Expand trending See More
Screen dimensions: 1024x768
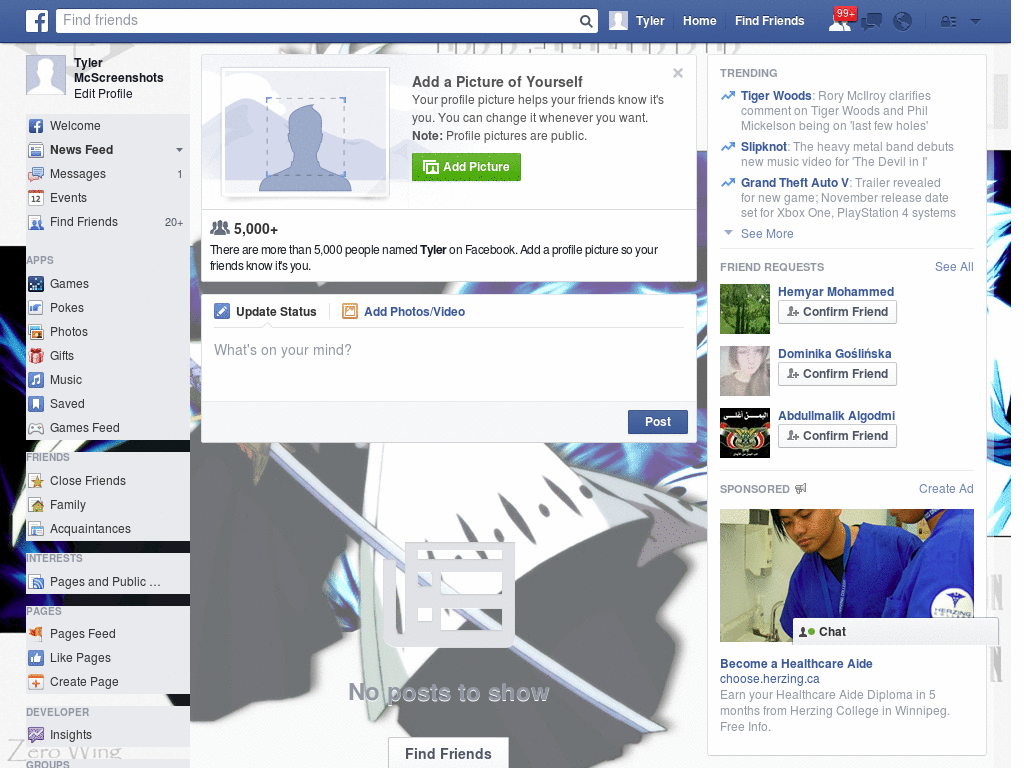[767, 234]
